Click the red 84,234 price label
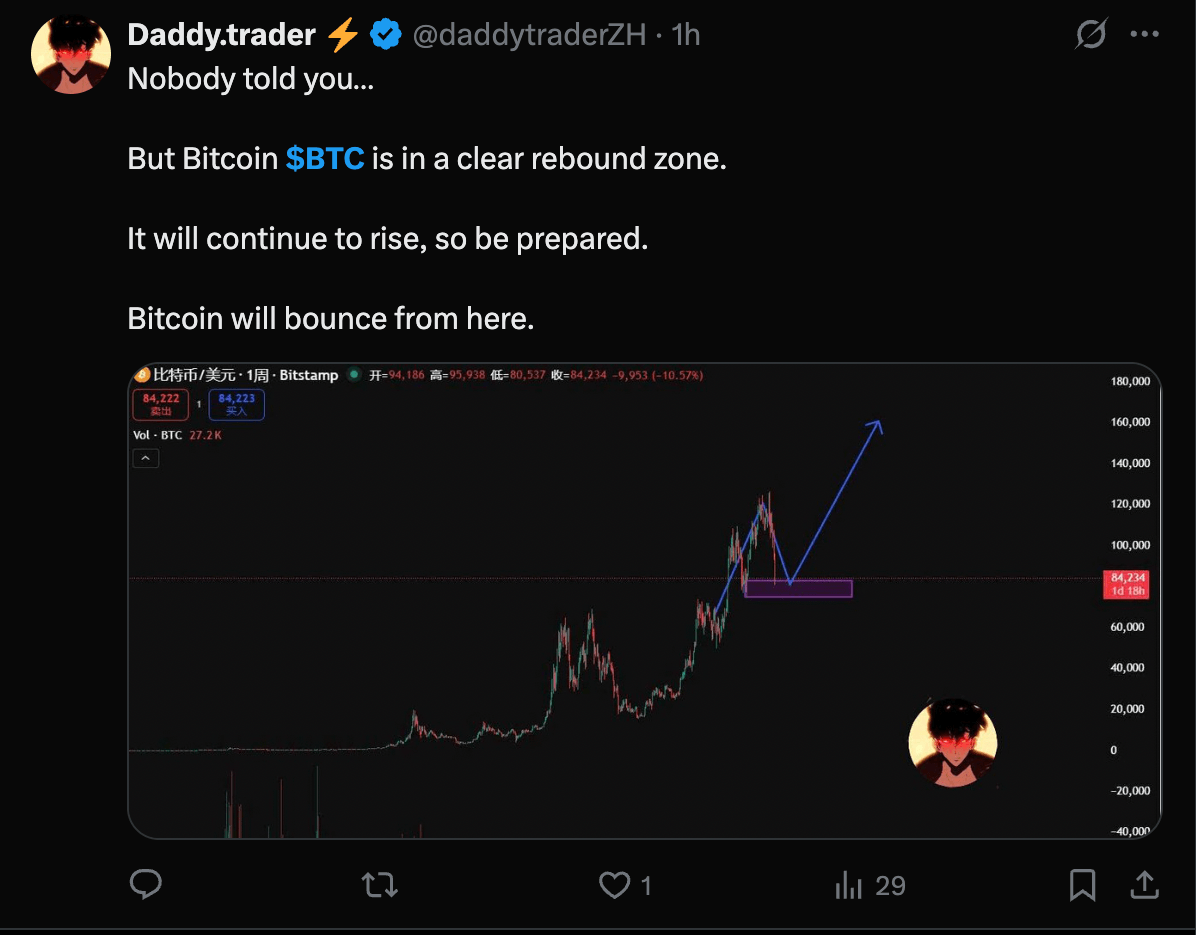The height and width of the screenshot is (935, 1196). point(1127,584)
